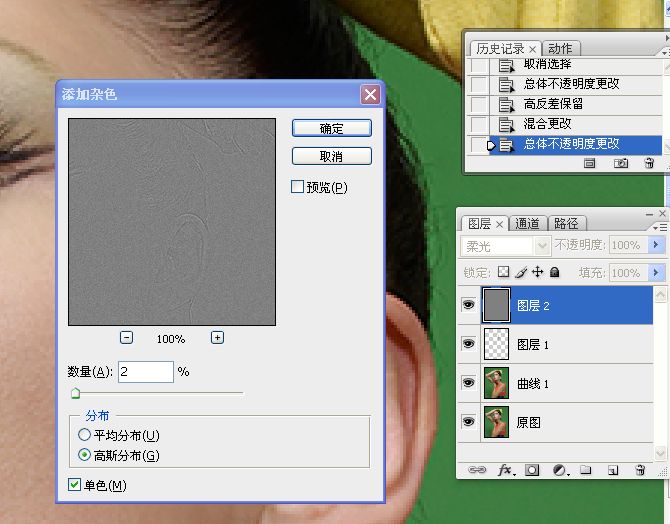
Task: Close the 添加杂色 dialog with the X
Action: click(370, 94)
